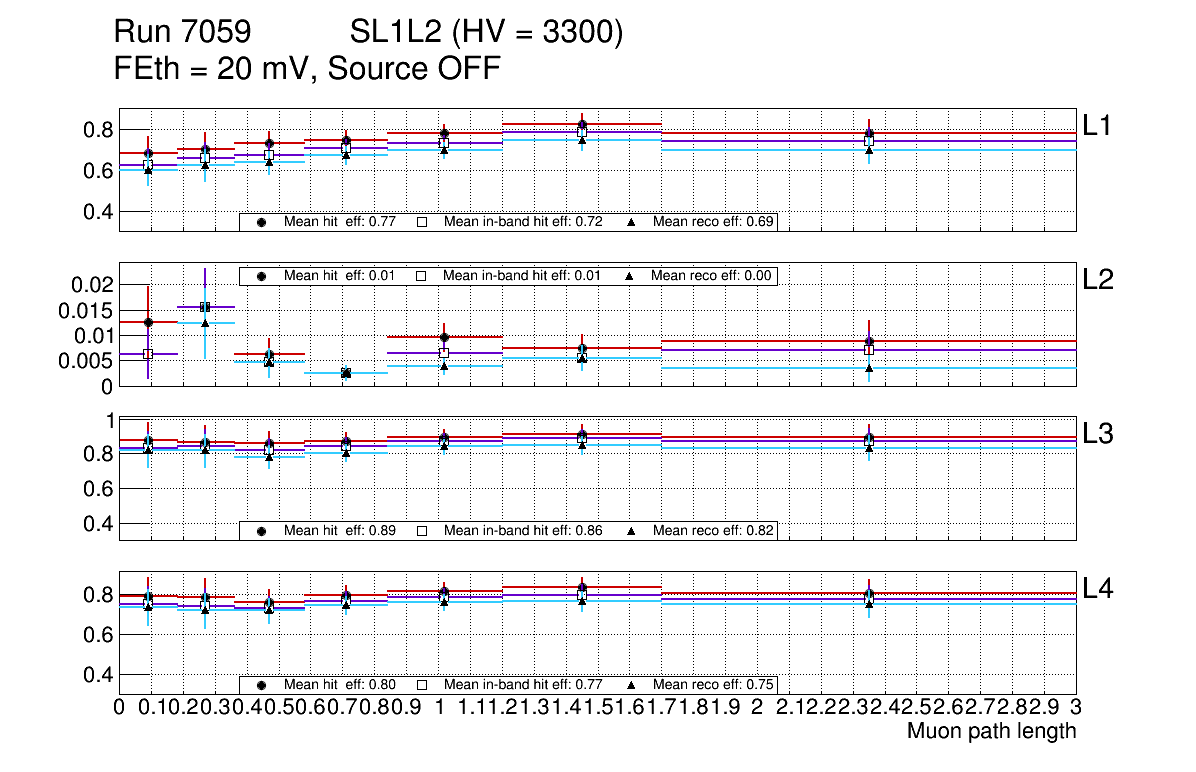Click the 'Mean reco eff: 0.00' legend entry

[x=712, y=276]
